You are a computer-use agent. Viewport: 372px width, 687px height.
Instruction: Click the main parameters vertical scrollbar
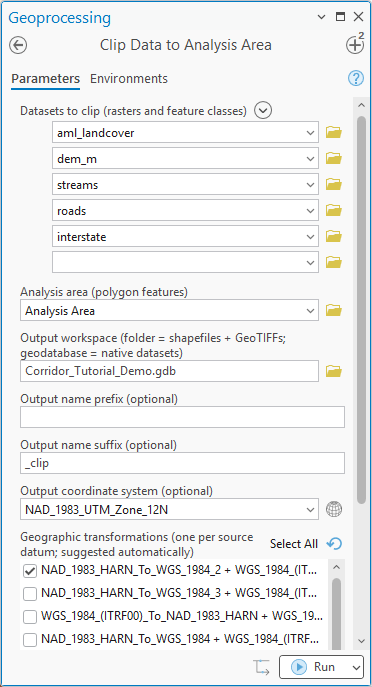click(x=361, y=309)
